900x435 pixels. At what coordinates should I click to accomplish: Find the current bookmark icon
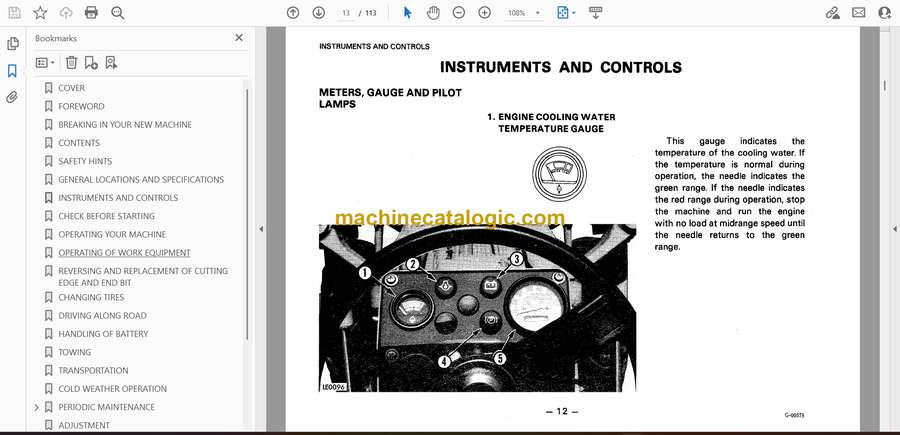[x=111, y=63]
